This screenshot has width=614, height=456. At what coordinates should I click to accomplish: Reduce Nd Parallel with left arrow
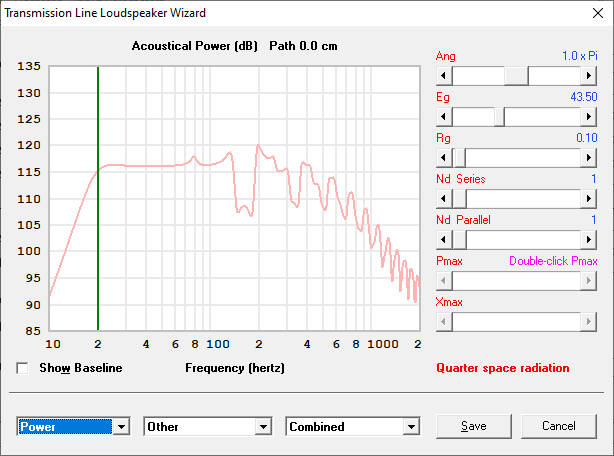(x=444, y=240)
